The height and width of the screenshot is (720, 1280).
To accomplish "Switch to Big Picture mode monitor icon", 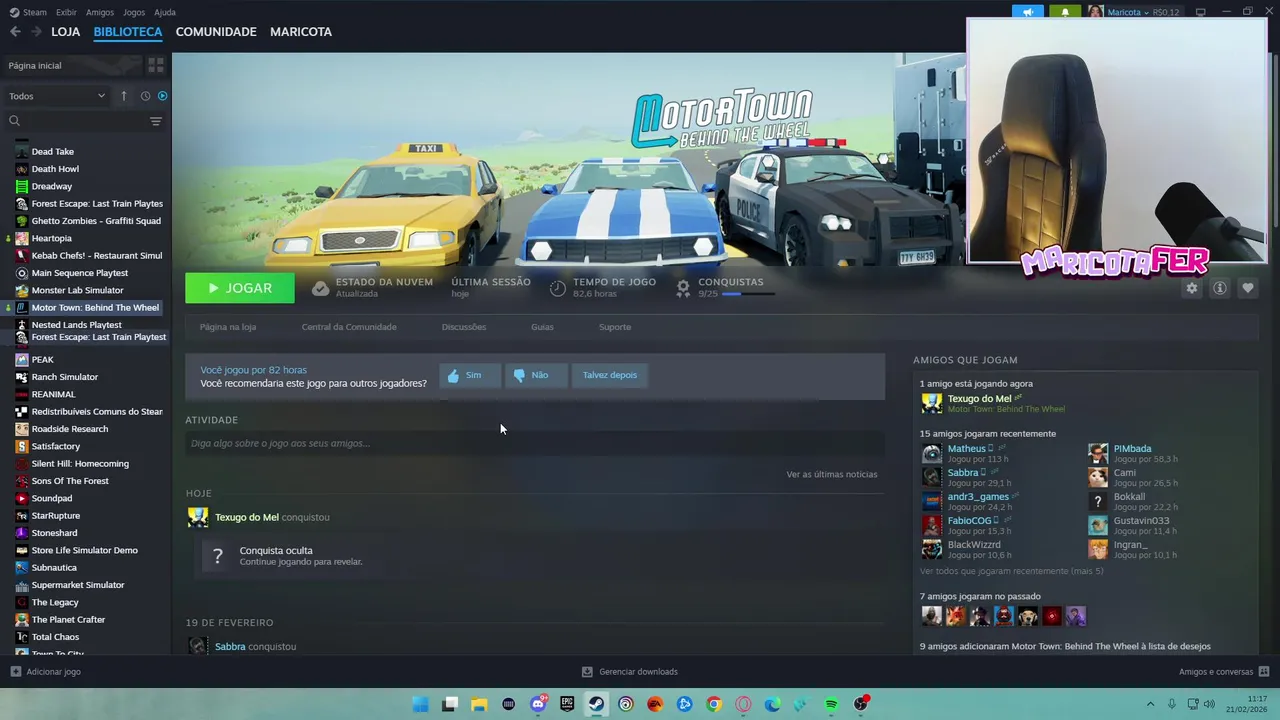I will point(1200,12).
